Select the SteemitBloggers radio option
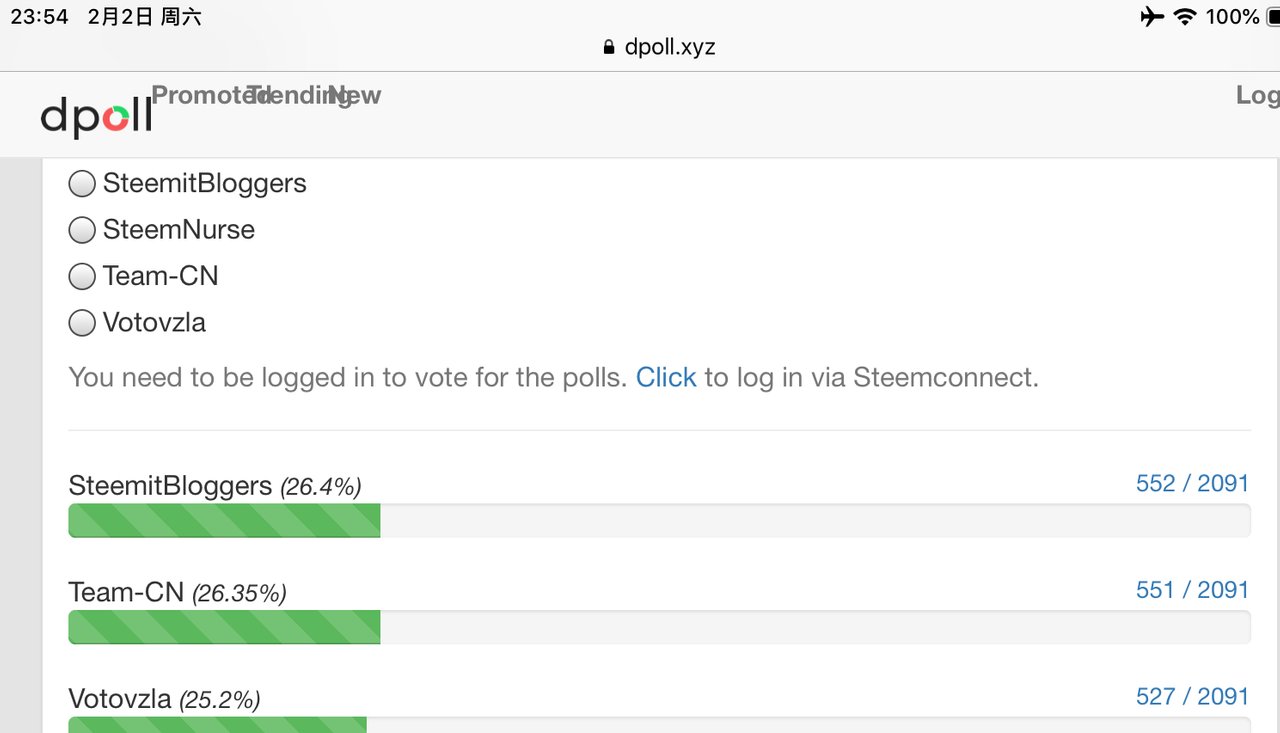This screenshot has height=733, width=1280. point(82,184)
